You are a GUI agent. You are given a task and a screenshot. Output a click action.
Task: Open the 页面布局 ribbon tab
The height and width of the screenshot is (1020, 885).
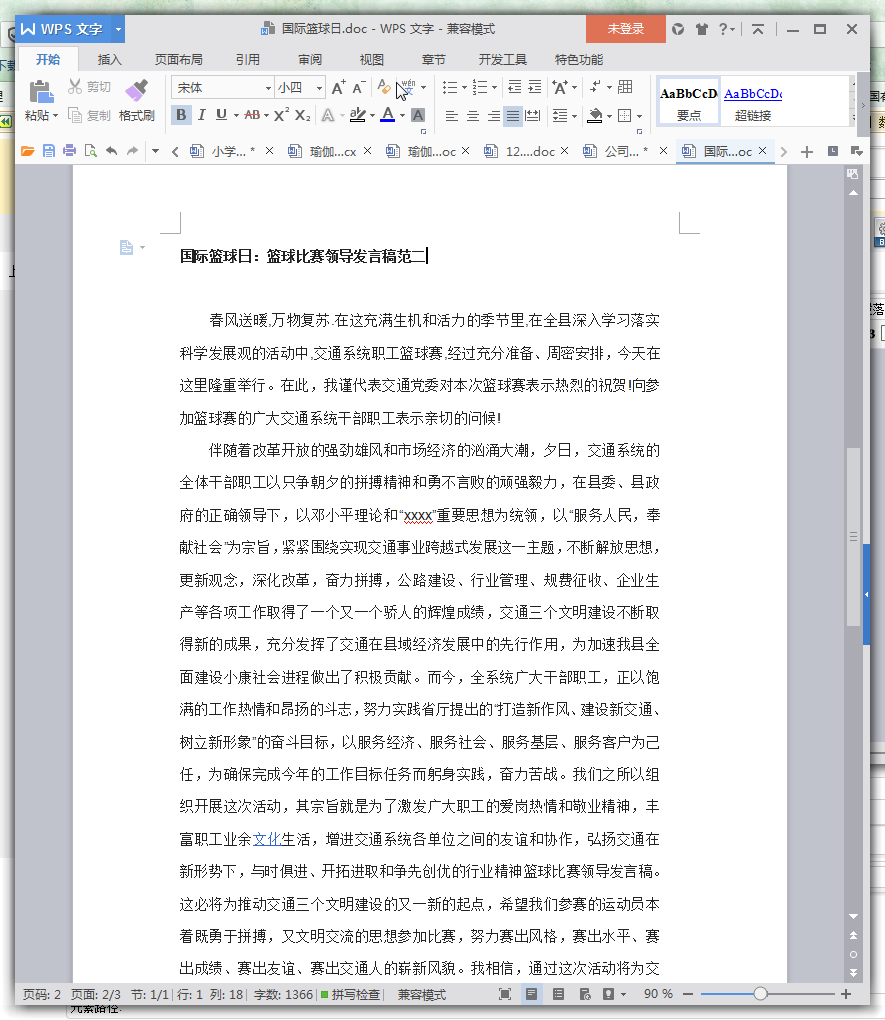(178, 60)
